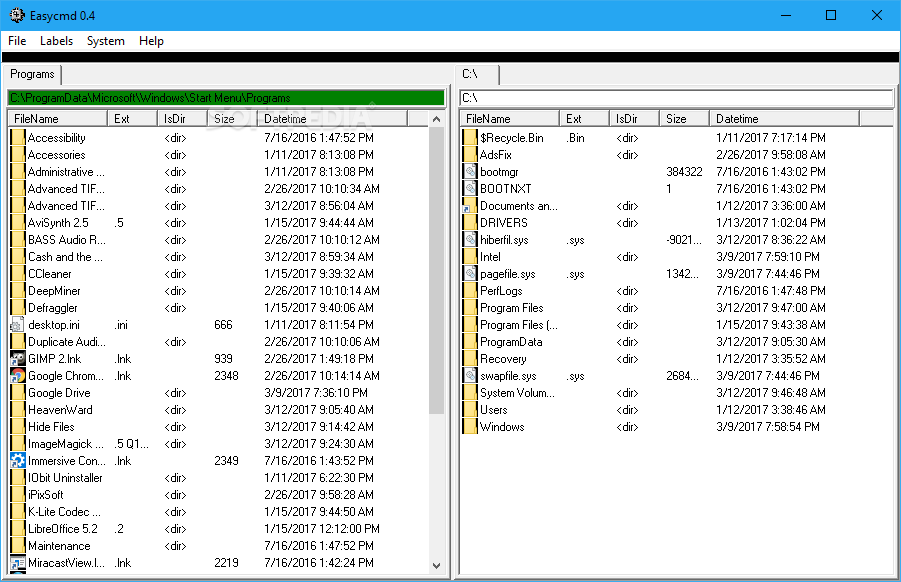Open the System menu
Viewport: 901px width, 582px height.
coord(106,41)
